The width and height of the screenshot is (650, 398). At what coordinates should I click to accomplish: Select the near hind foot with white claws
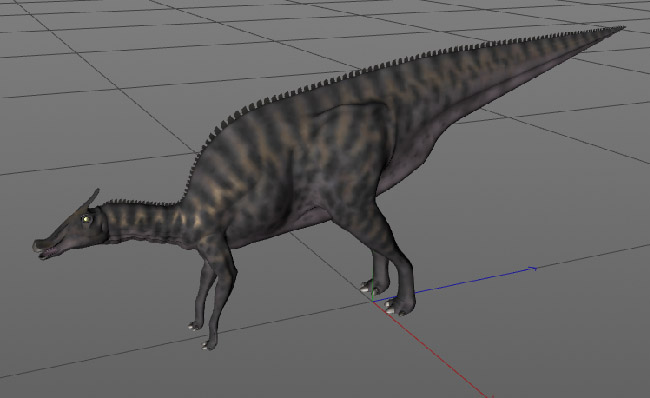point(399,306)
